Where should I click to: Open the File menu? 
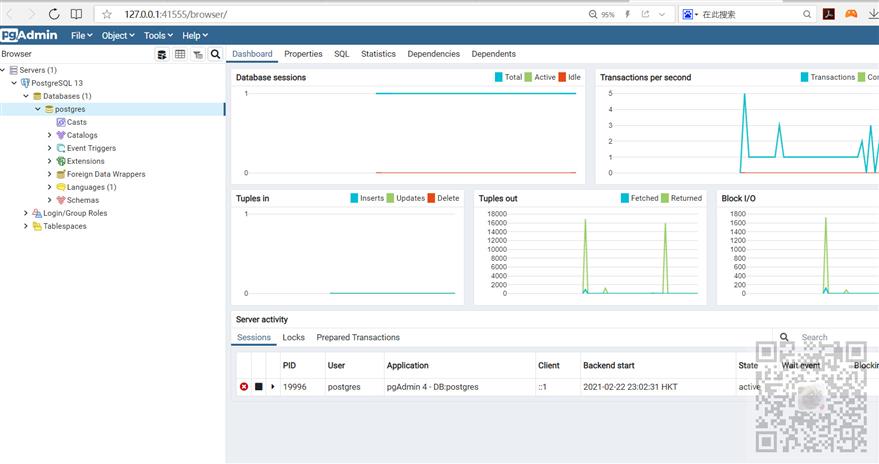point(82,35)
